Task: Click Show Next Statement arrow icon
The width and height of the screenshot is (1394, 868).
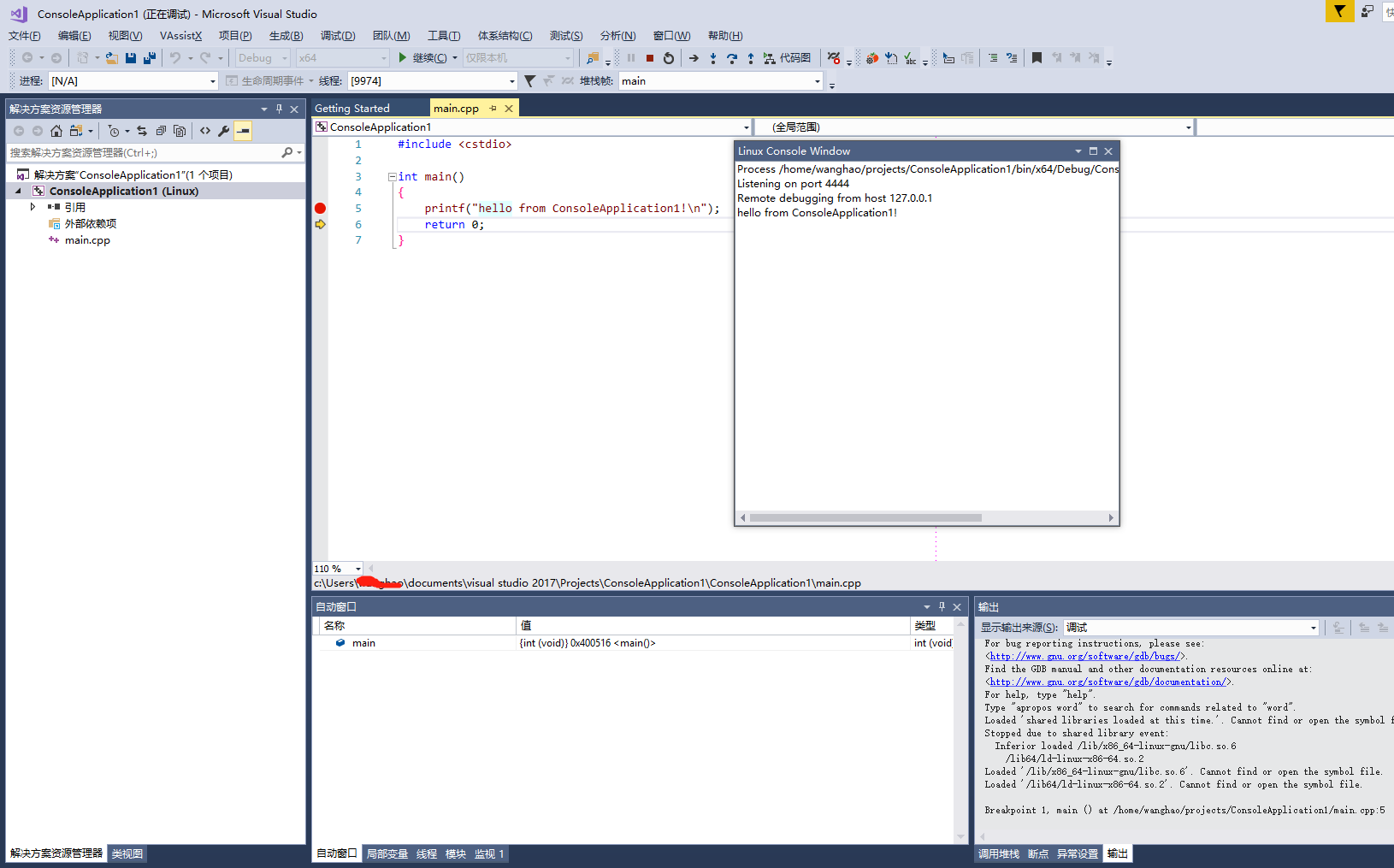Action: click(x=694, y=58)
